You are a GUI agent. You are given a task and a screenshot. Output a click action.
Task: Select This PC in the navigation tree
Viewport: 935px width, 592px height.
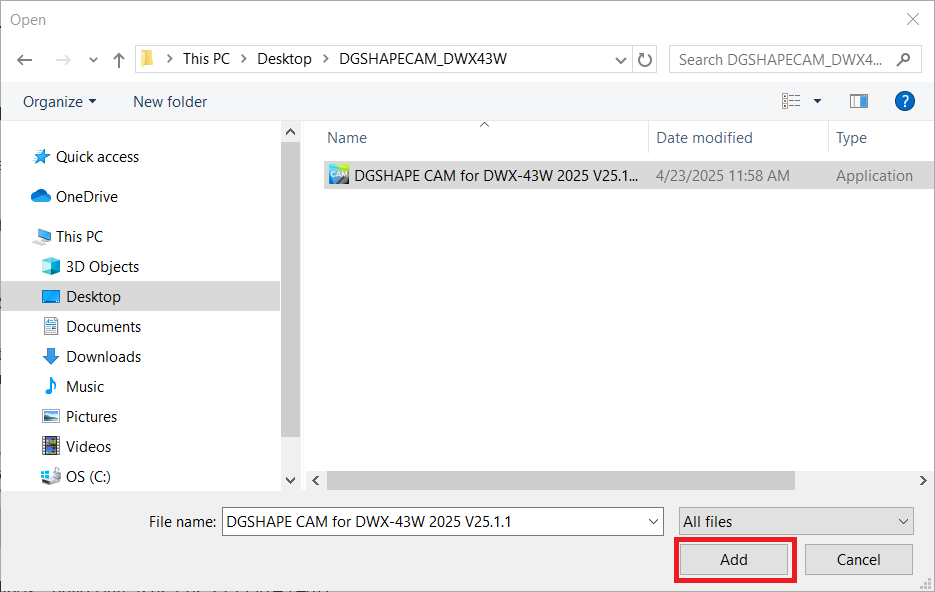click(x=79, y=237)
